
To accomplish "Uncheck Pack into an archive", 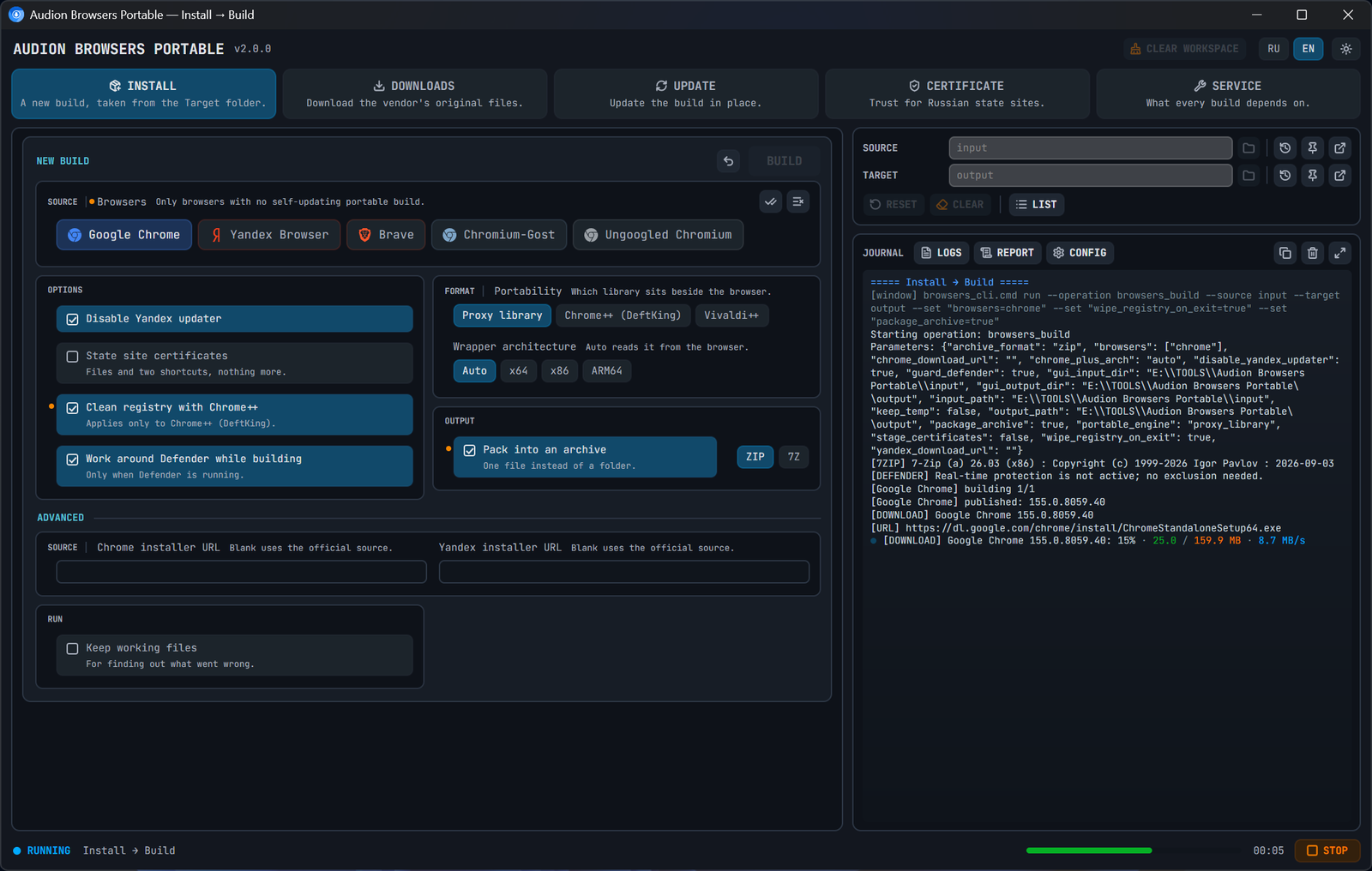I will point(585,457).
